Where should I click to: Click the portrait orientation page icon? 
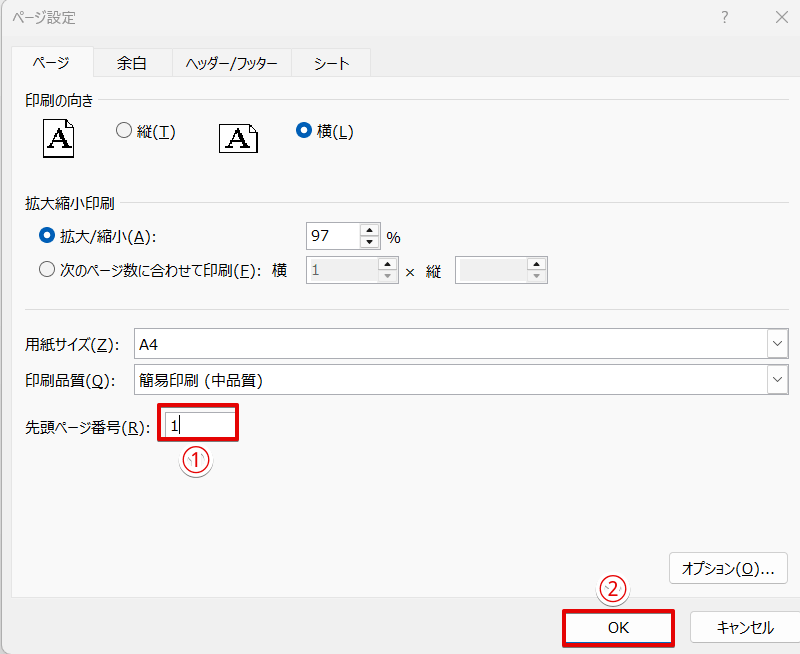pos(58,138)
